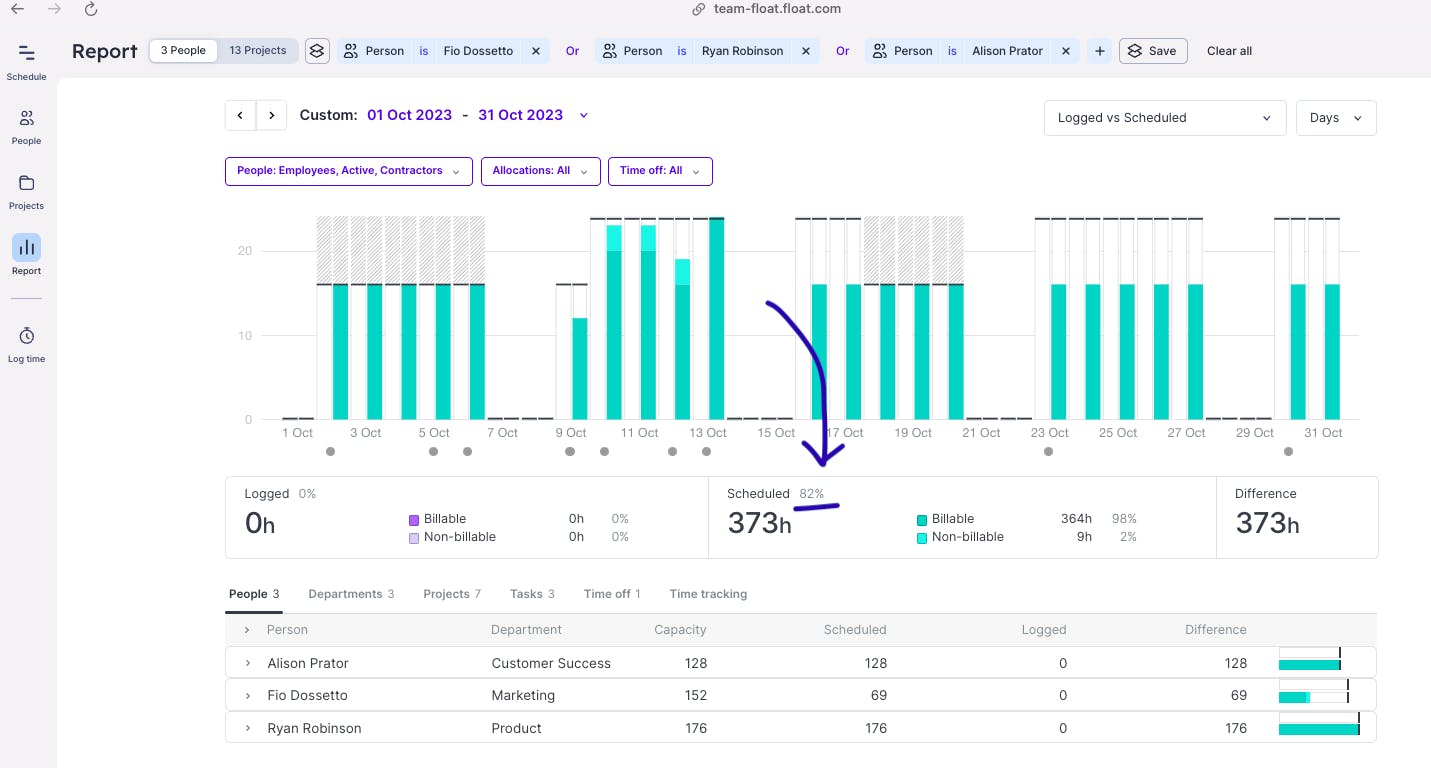Open the Allocations: All filter dropdown

click(540, 171)
